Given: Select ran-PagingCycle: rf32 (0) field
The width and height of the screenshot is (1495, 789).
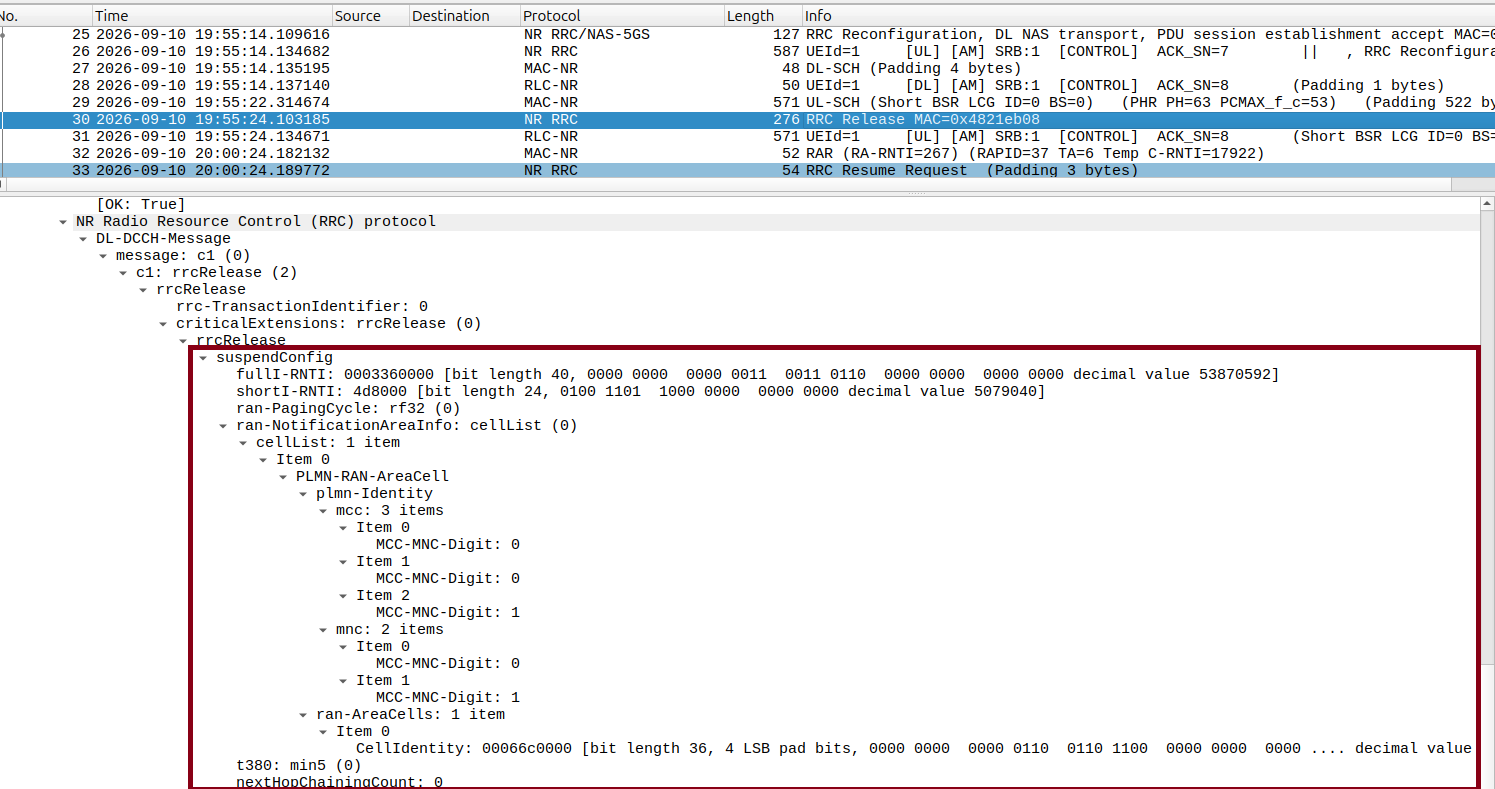Looking at the screenshot, I should click(x=348, y=409).
